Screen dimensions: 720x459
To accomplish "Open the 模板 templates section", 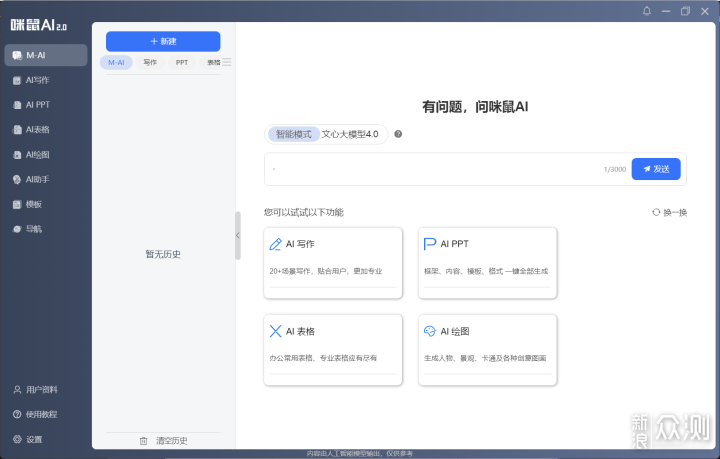I will coord(33,204).
